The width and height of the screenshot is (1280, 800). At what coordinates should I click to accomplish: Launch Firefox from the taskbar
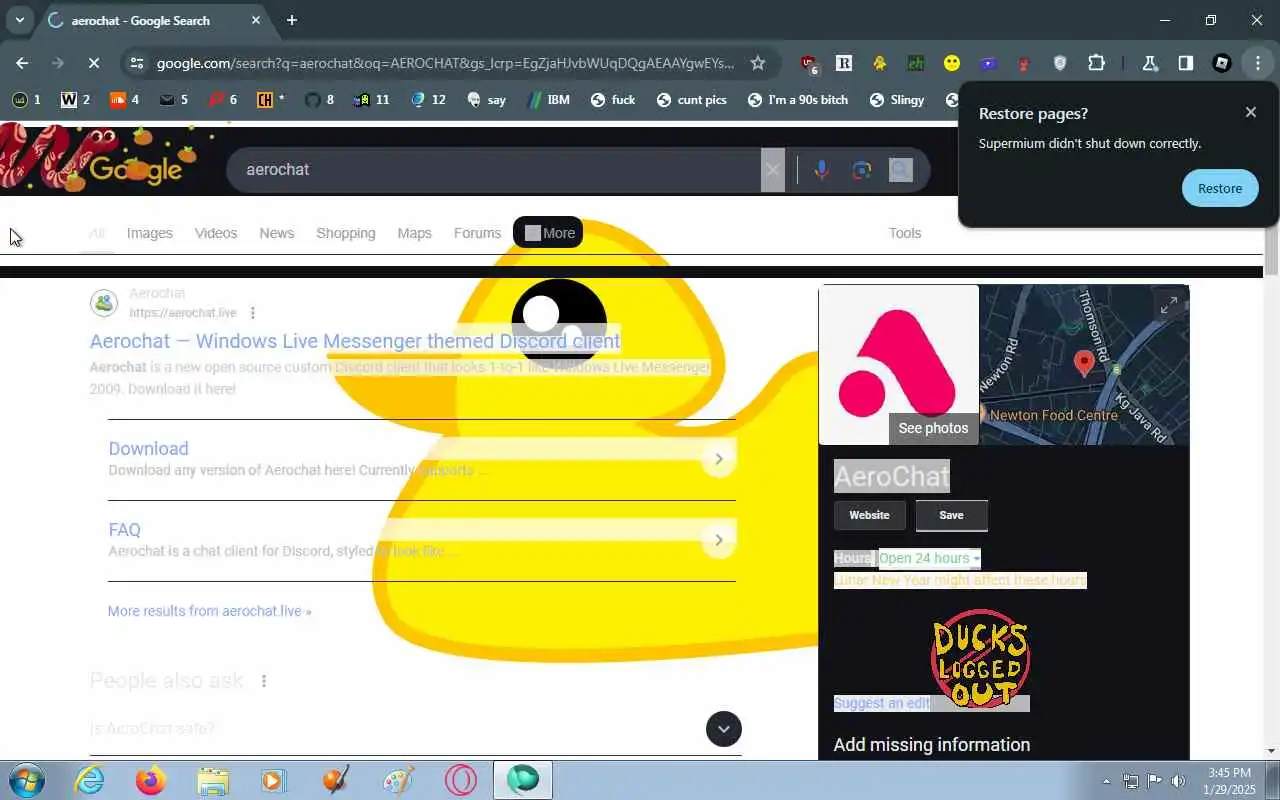(x=151, y=780)
